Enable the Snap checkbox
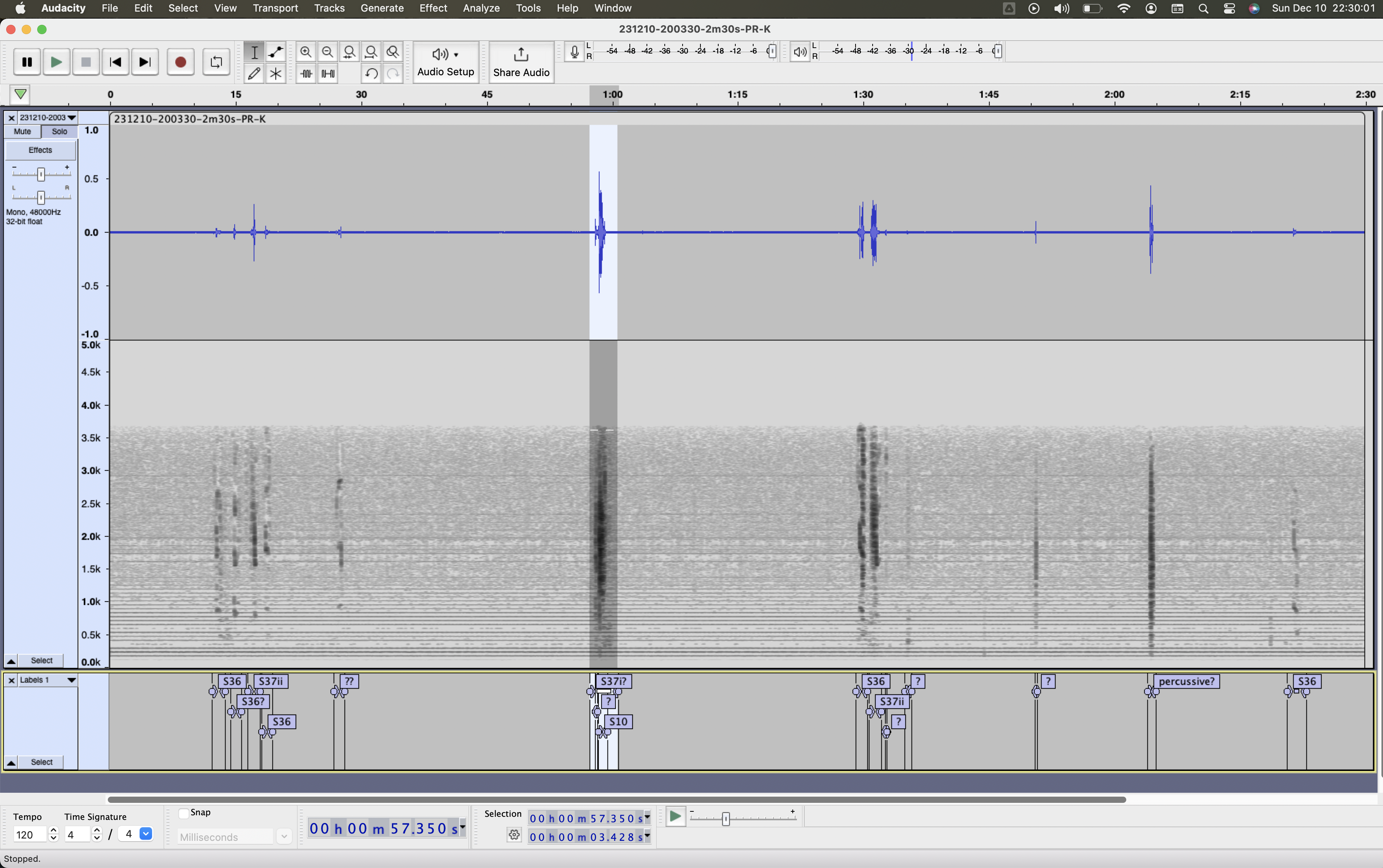 (184, 813)
